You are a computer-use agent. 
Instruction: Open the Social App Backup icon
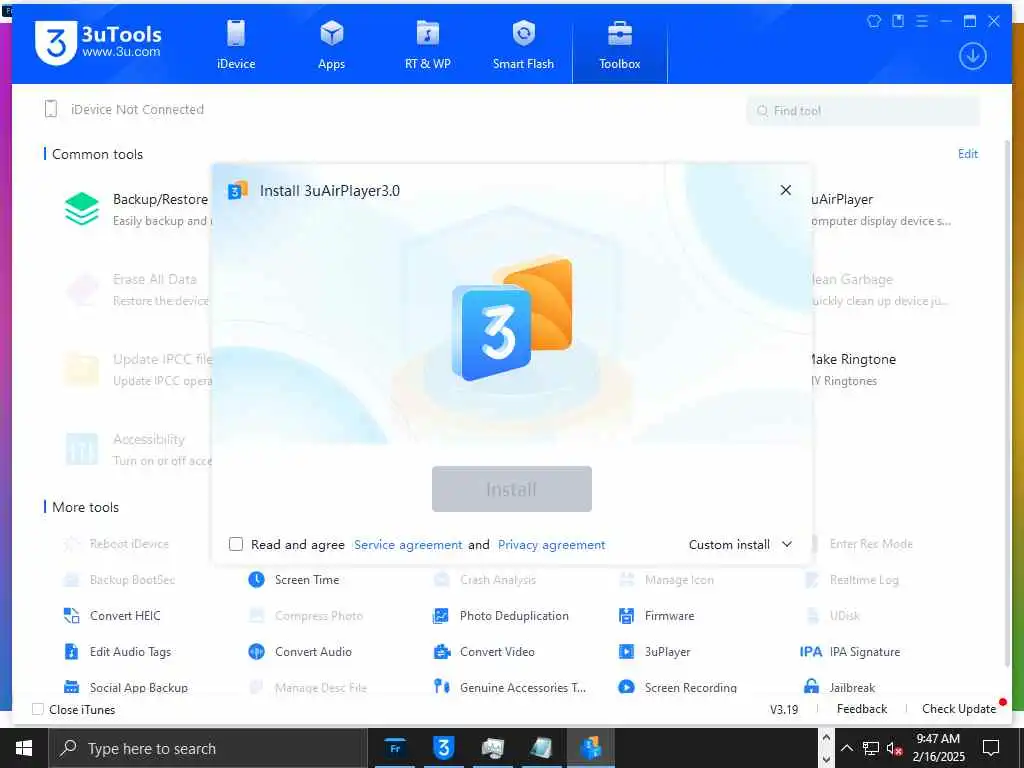pyautogui.click(x=71, y=687)
